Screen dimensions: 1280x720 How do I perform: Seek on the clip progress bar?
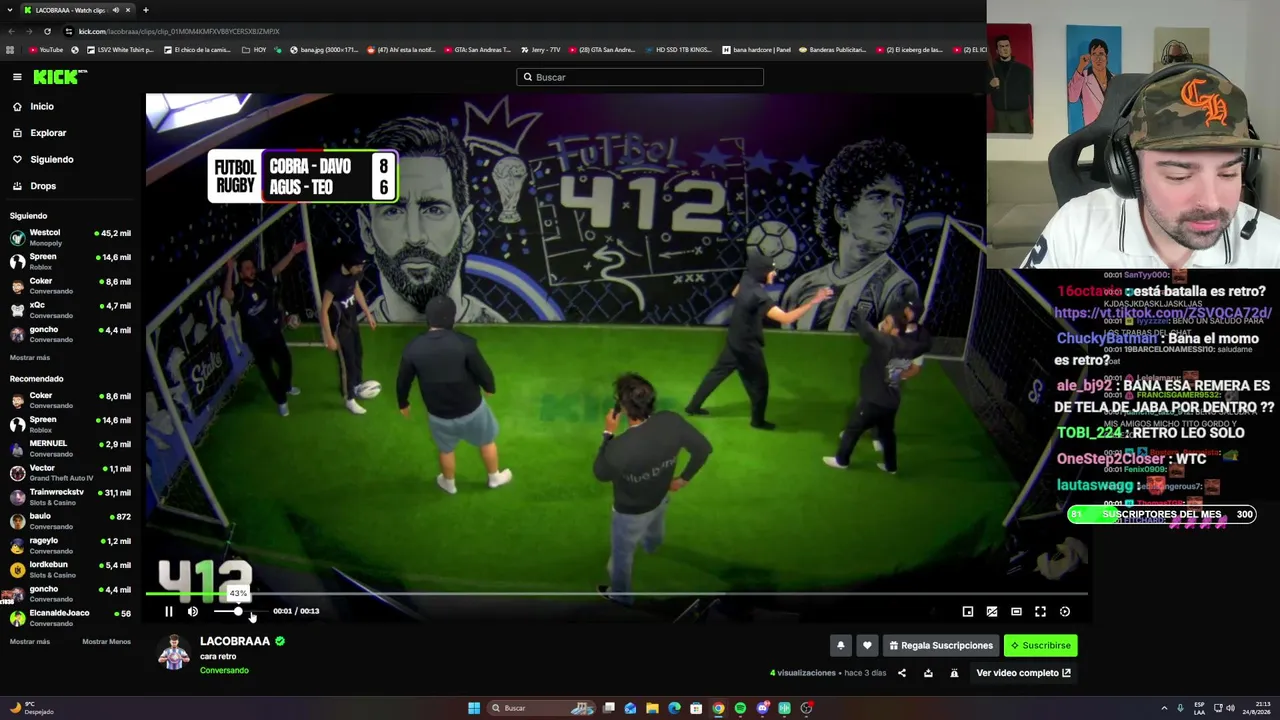tap(616, 595)
